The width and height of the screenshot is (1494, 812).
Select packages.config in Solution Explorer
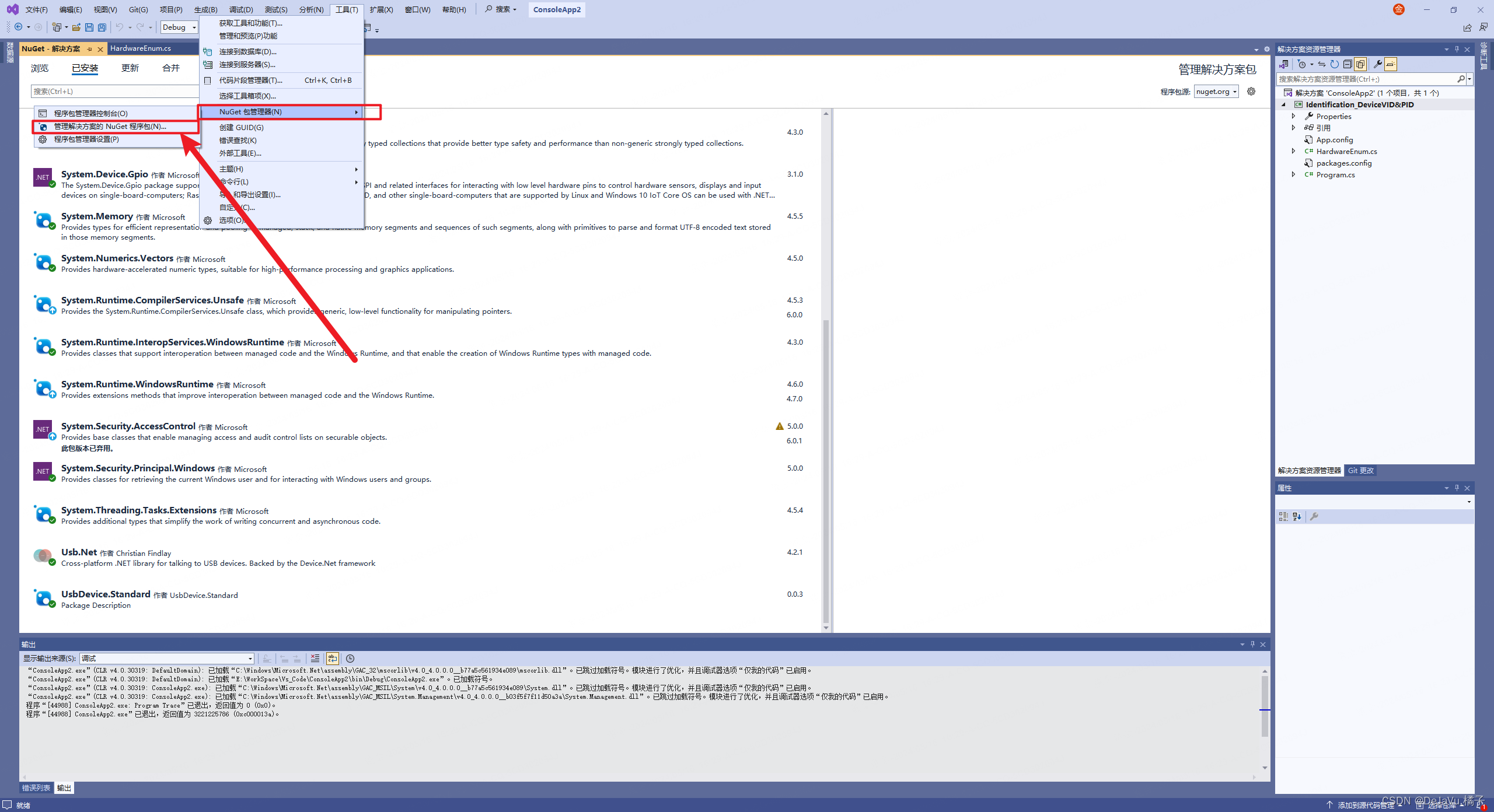1343,163
